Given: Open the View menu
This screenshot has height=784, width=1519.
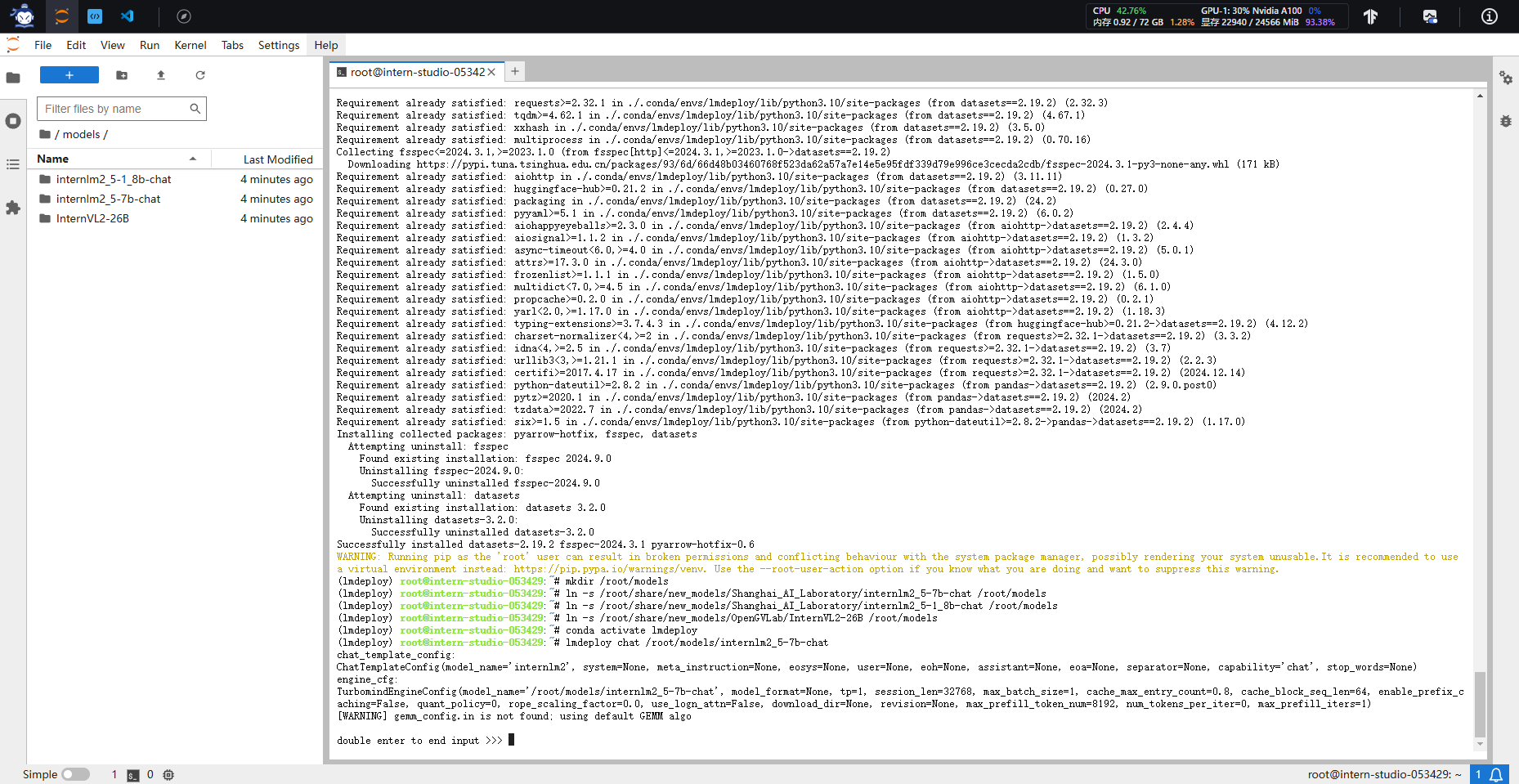Looking at the screenshot, I should pyautogui.click(x=113, y=45).
